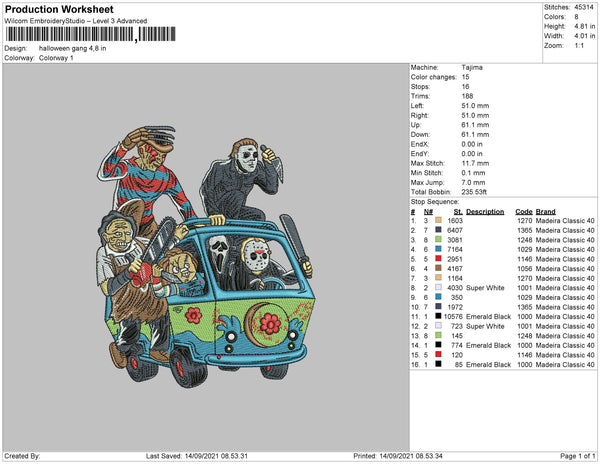Click 'Last Saved: 14/09/2021 08.53.31' footer text

pos(197,456)
